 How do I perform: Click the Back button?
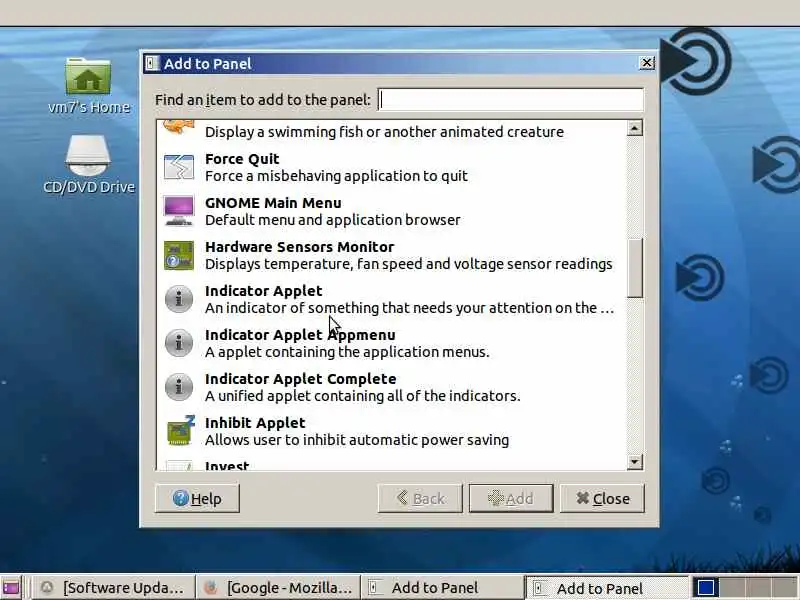pyautogui.click(x=420, y=498)
